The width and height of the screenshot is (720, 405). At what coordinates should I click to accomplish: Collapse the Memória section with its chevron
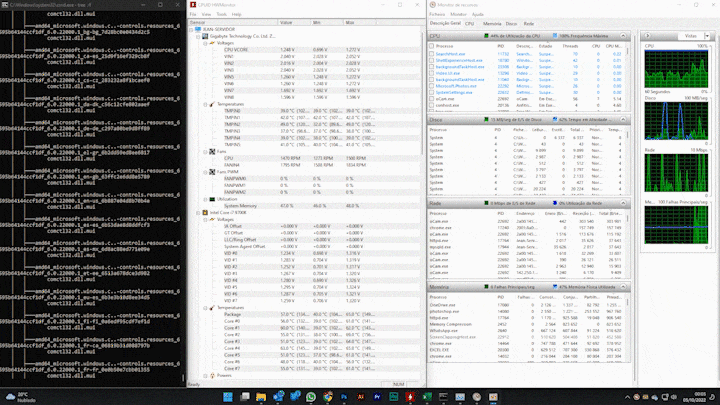click(x=623, y=287)
